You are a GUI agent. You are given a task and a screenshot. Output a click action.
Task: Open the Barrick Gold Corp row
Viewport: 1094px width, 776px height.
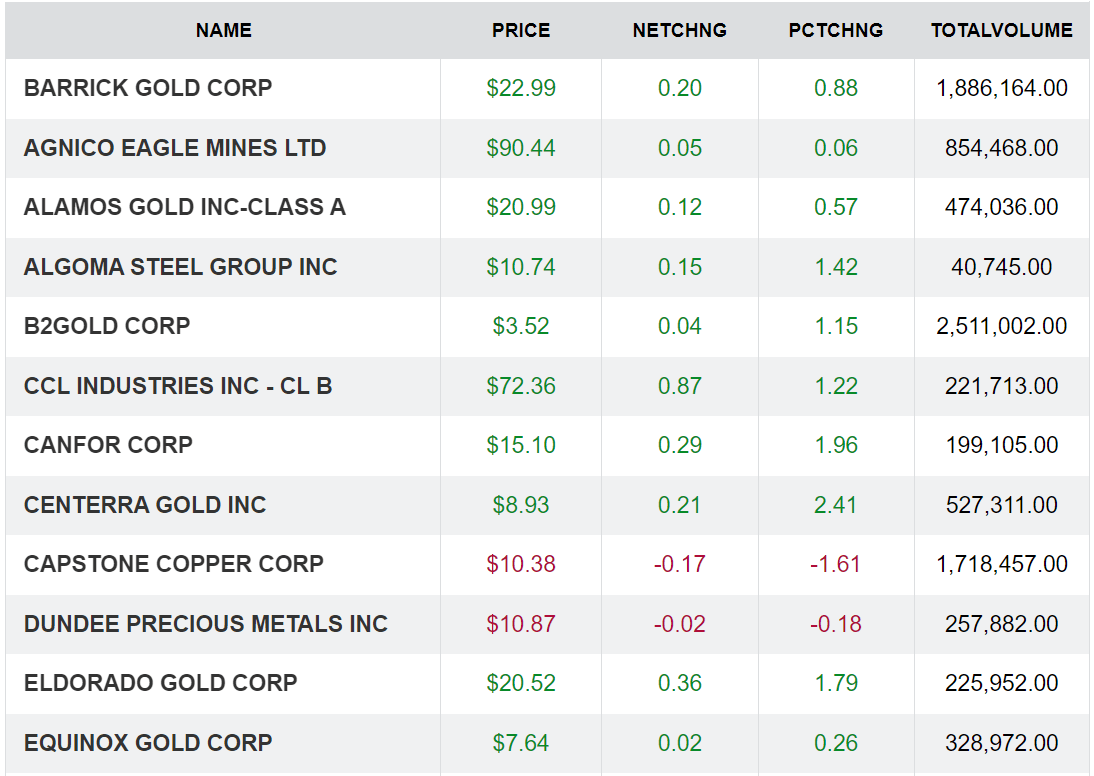click(148, 88)
